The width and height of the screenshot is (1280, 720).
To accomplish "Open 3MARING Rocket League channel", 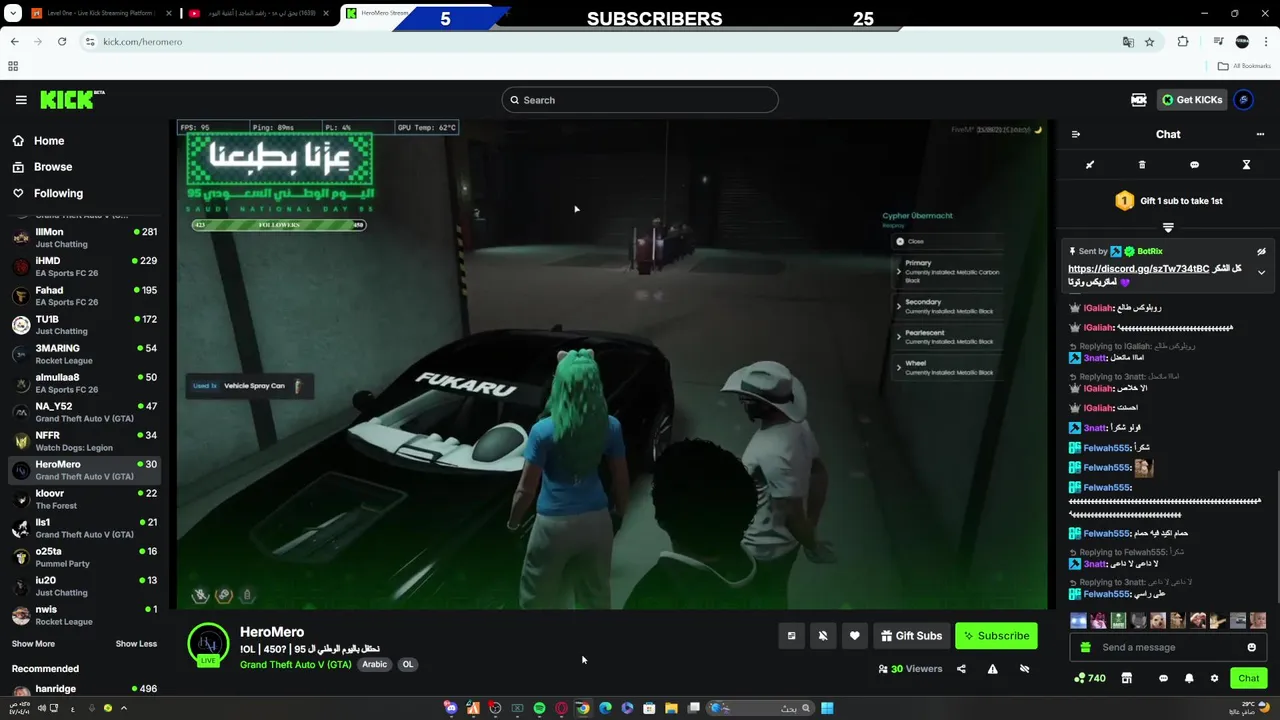I will [84, 354].
